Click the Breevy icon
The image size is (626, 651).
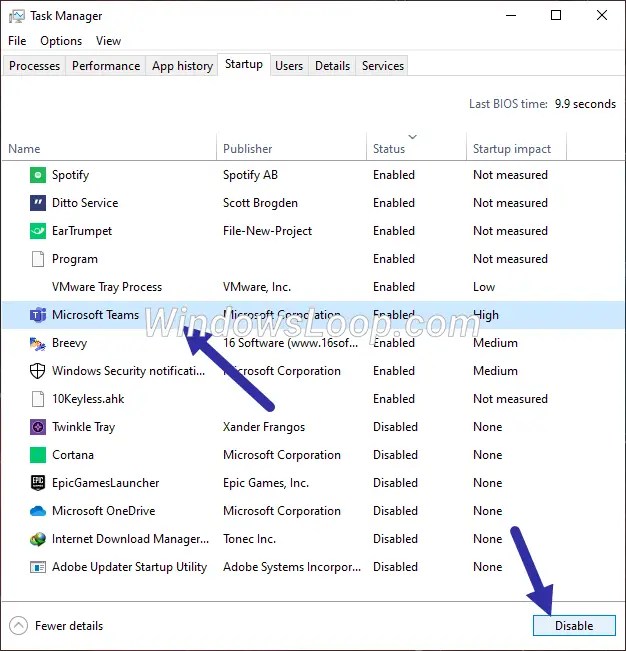click(38, 343)
